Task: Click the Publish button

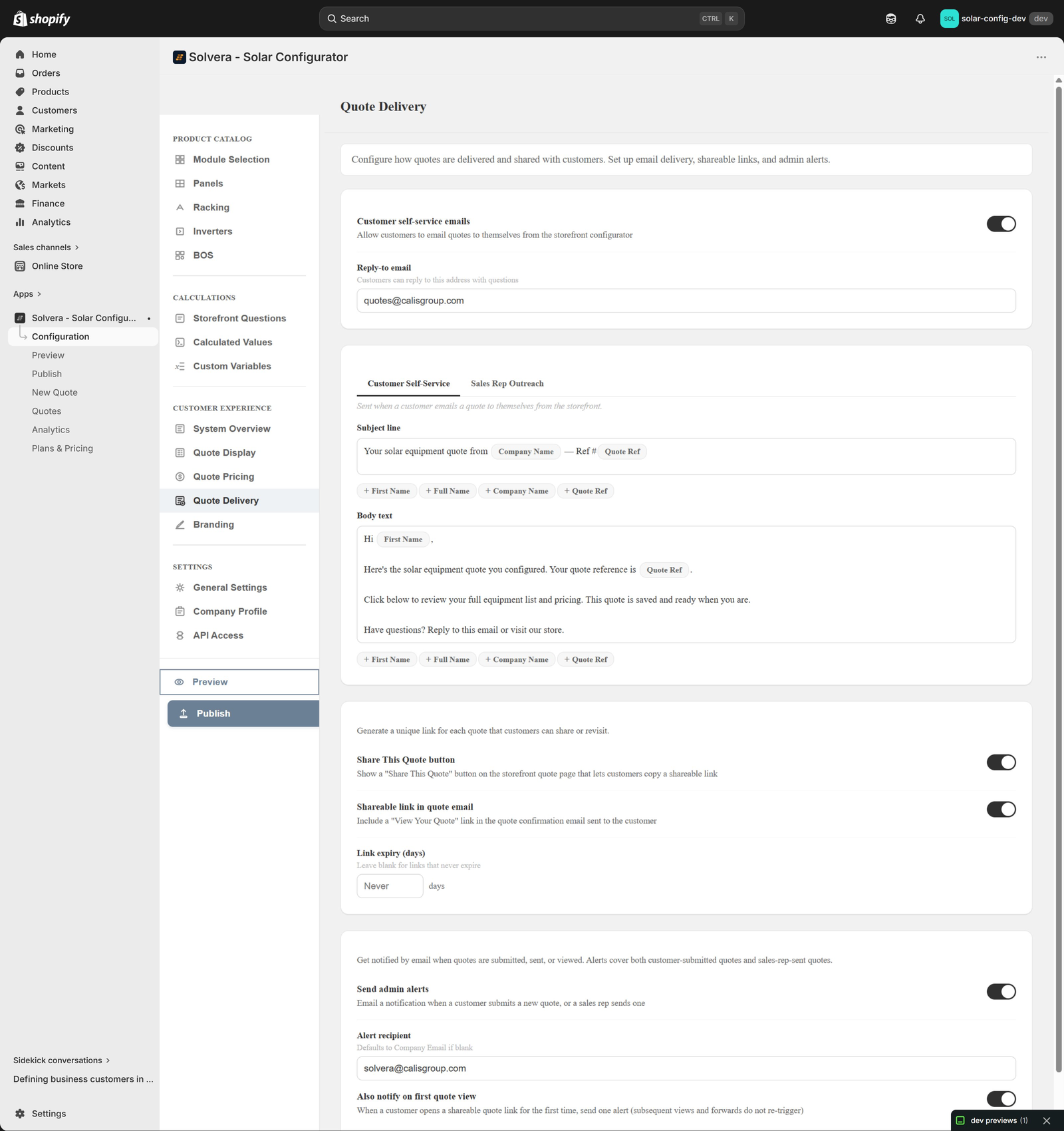Action: point(243,713)
